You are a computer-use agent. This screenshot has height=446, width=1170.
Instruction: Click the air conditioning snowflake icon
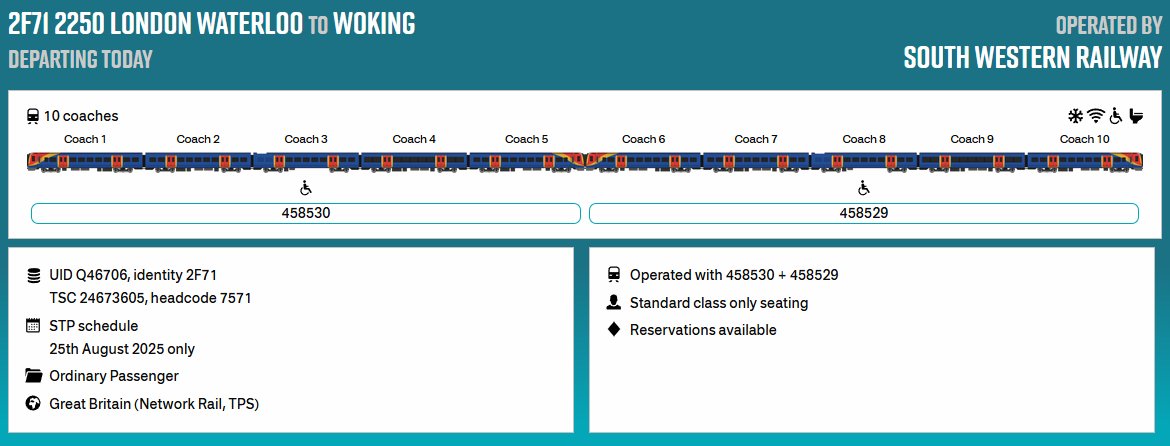1075,116
